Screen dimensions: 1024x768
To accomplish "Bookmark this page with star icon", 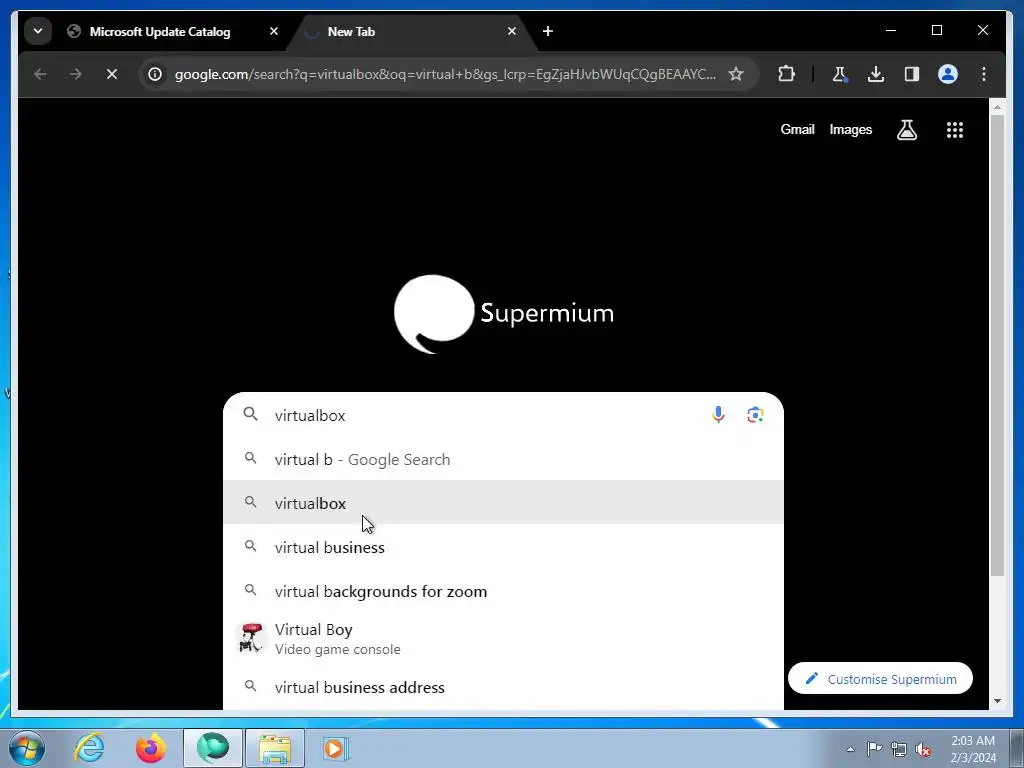I will [736, 74].
